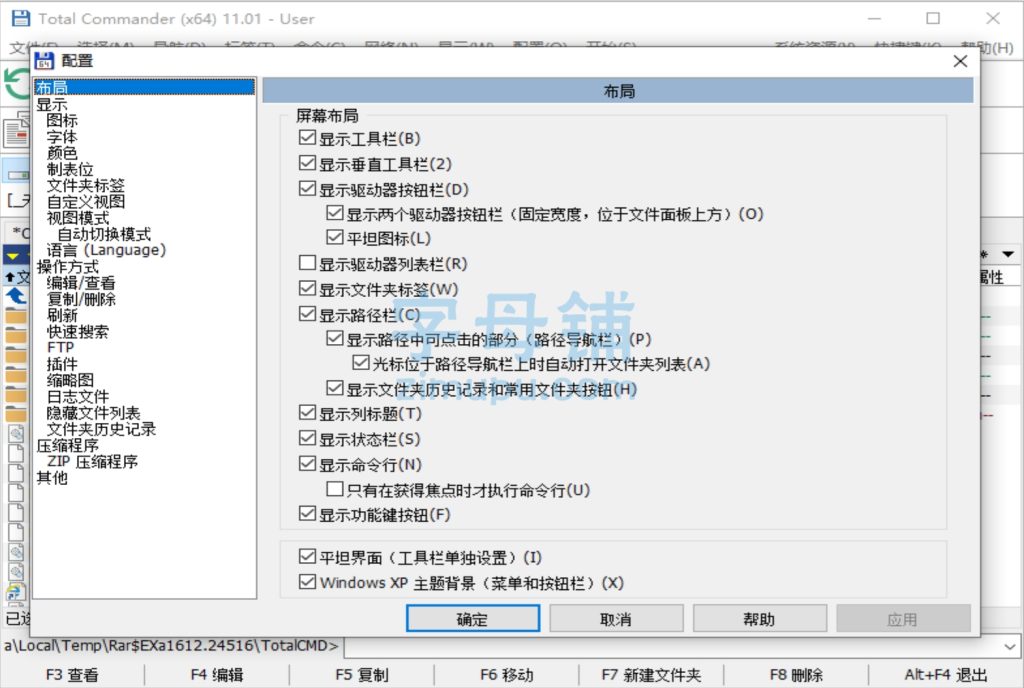Image resolution: width=1024 pixels, height=688 pixels.
Task: Open 隐藏文件列表 settings page
Action: point(93,413)
